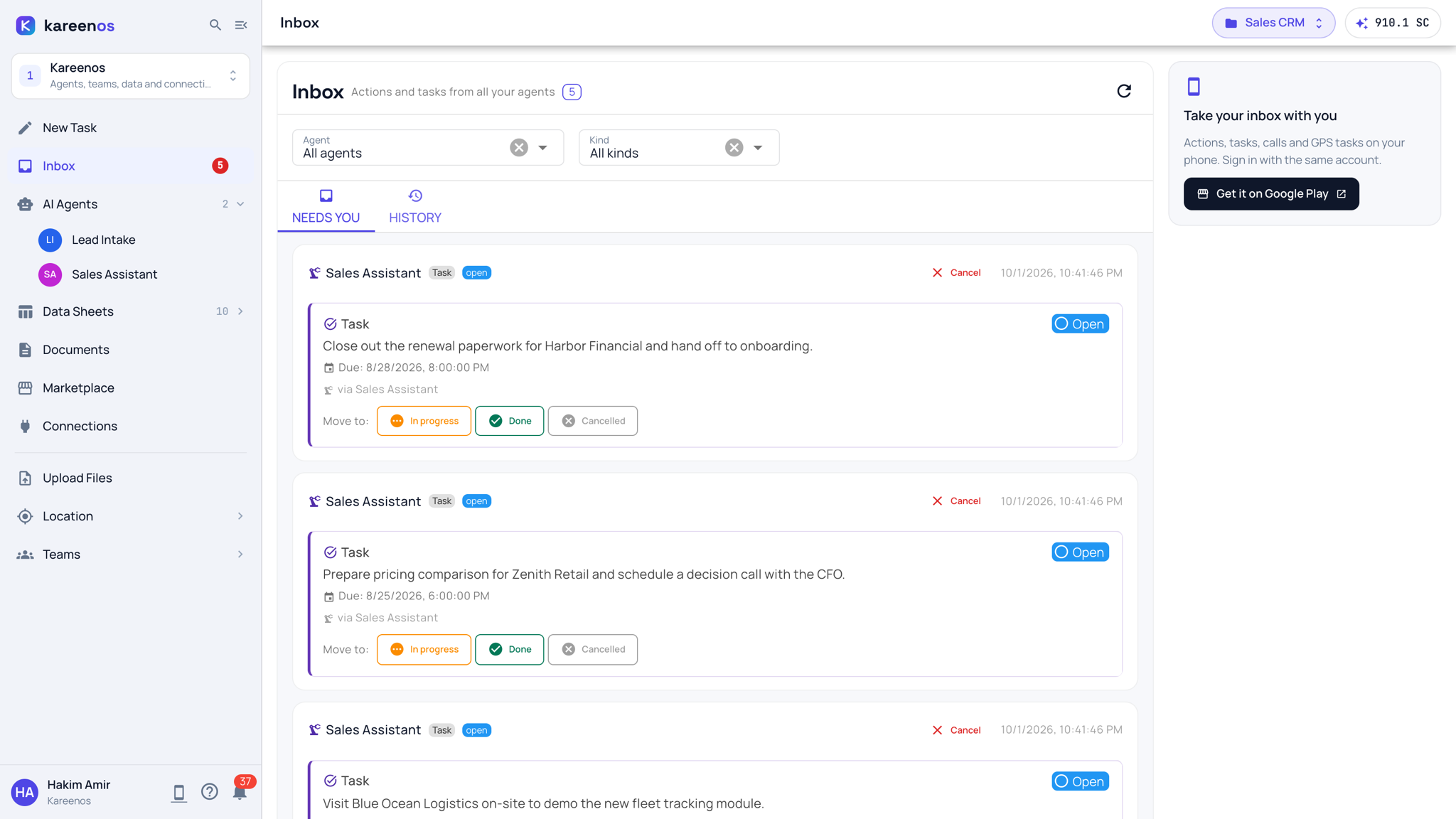Collapse the AI Agents section chevron
This screenshot has width=1456, height=819.
(x=240, y=204)
